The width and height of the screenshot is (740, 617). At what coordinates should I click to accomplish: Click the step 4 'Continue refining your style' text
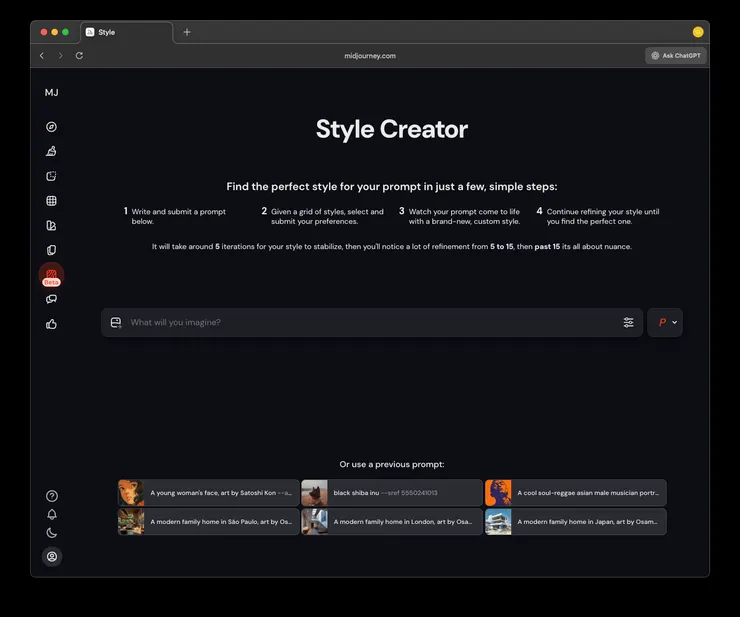[603, 216]
